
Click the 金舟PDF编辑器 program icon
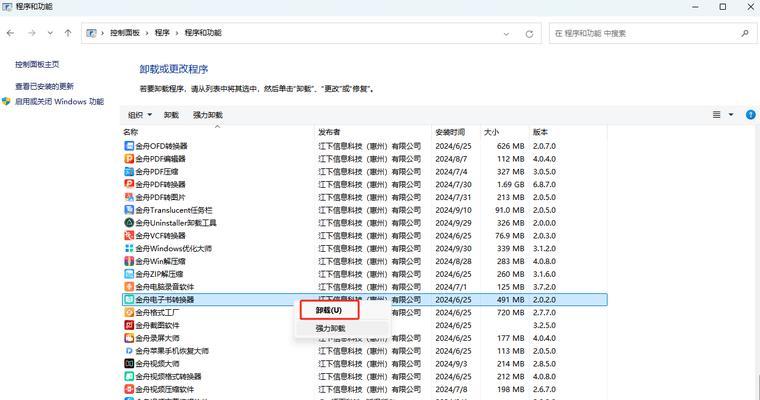(x=129, y=159)
